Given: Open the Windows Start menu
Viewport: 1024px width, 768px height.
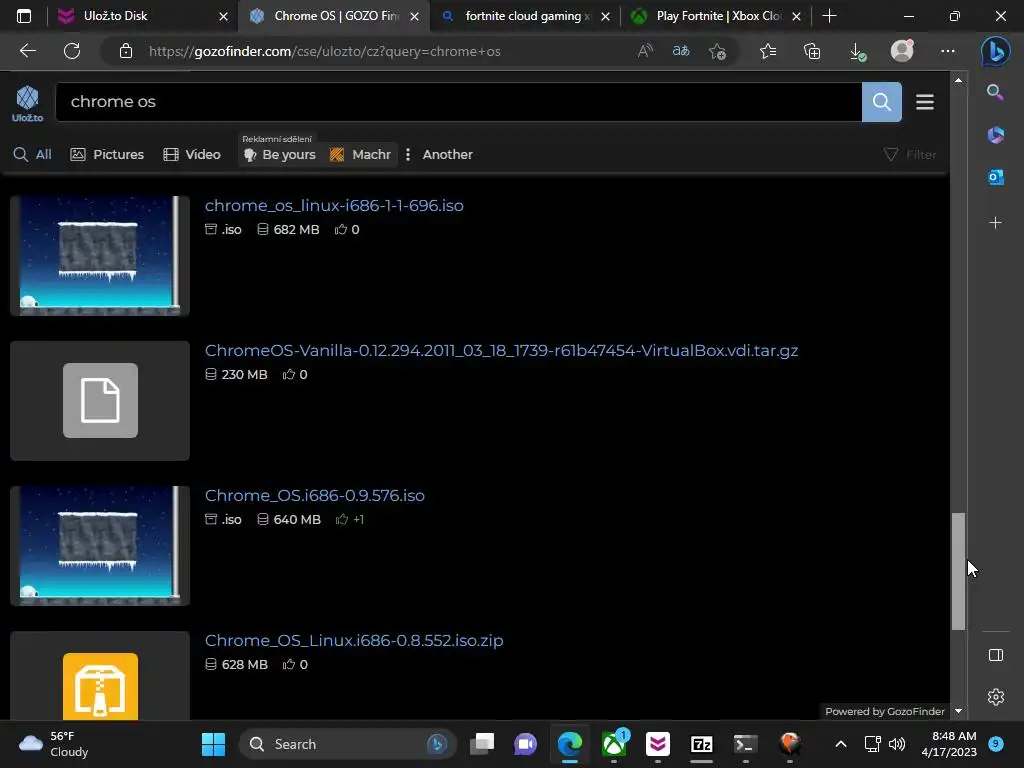Looking at the screenshot, I should pyautogui.click(x=213, y=744).
